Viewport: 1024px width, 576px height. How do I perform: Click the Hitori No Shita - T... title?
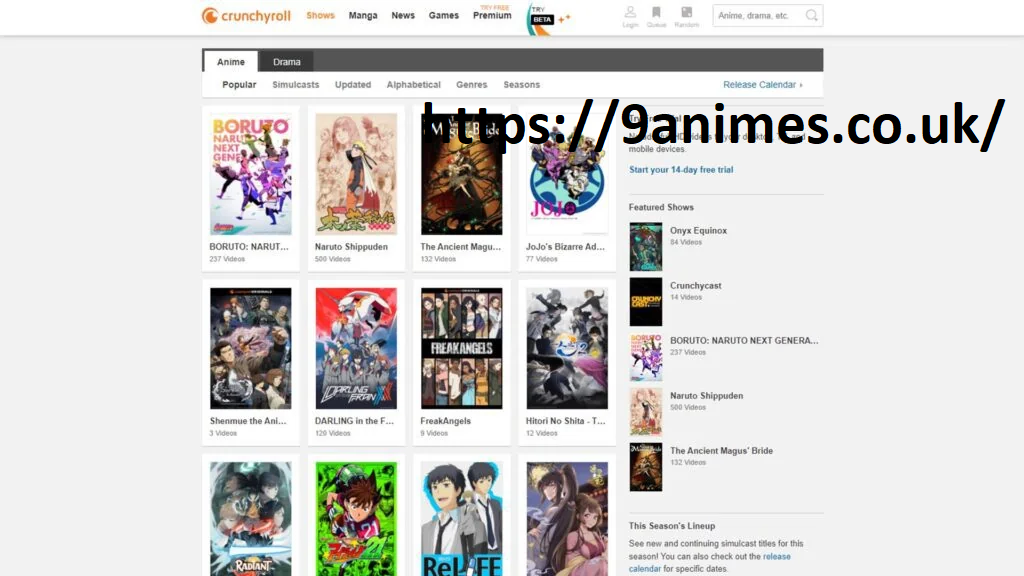pyautogui.click(x=566, y=421)
